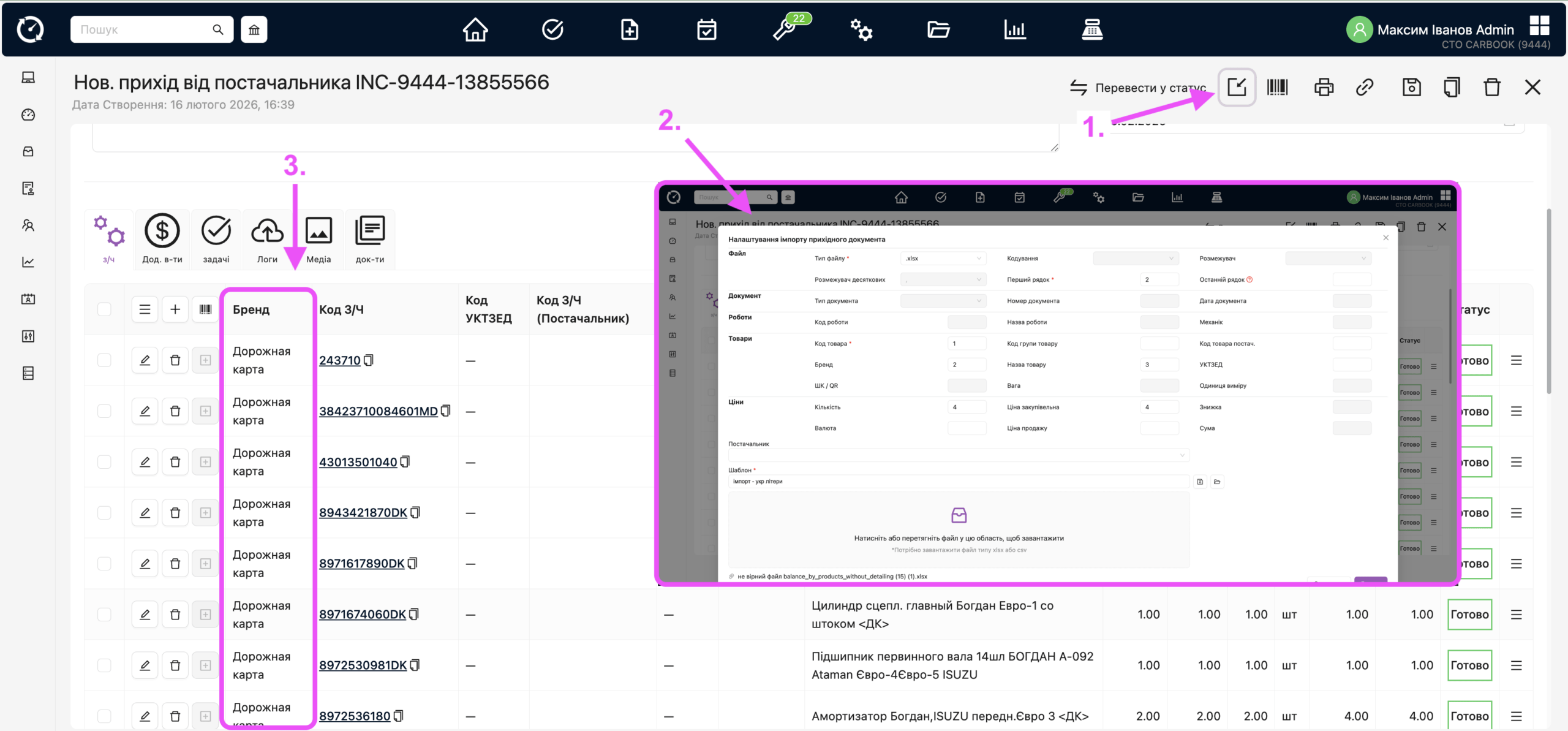Image resolution: width=1568 pixels, height=731 pixels.
Task: Click the printer icon to print document
Action: tap(1324, 88)
